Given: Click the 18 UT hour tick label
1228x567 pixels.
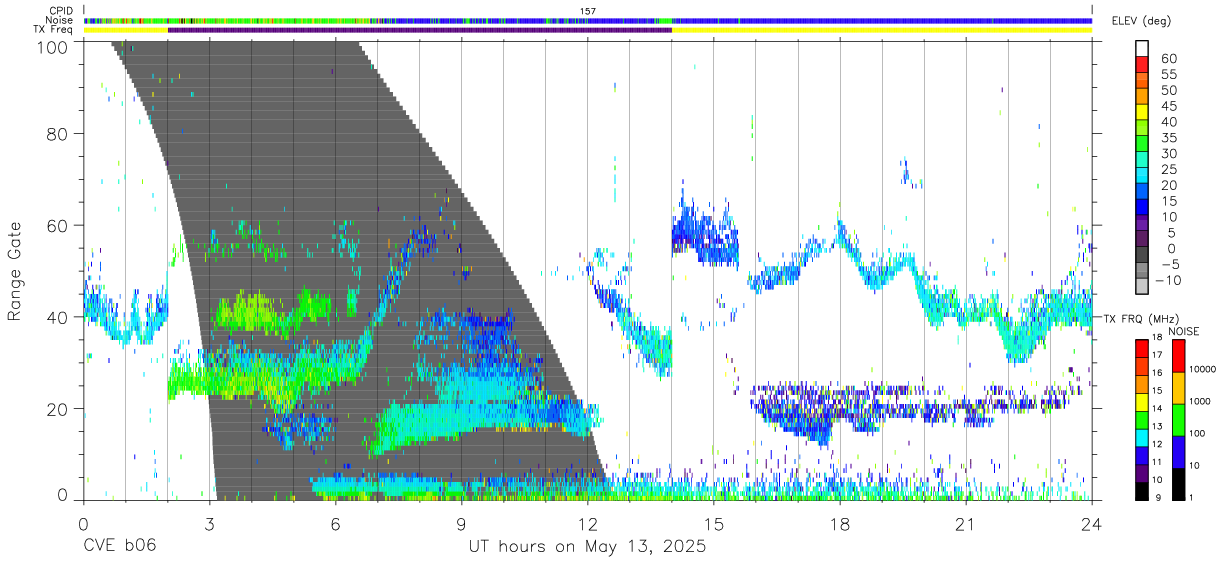Looking at the screenshot, I should coord(840,524).
